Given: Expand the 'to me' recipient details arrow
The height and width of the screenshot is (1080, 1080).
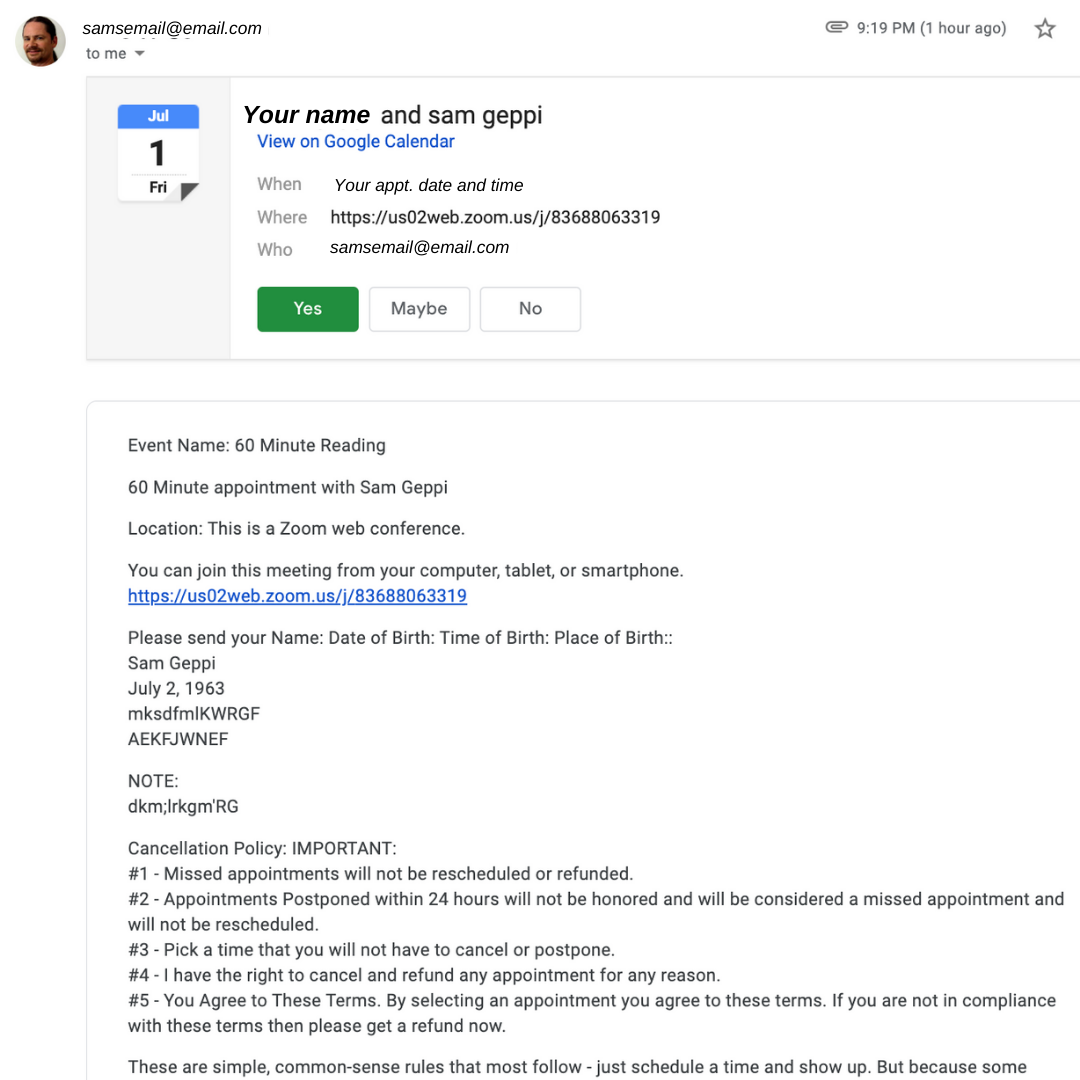Looking at the screenshot, I should (x=140, y=54).
